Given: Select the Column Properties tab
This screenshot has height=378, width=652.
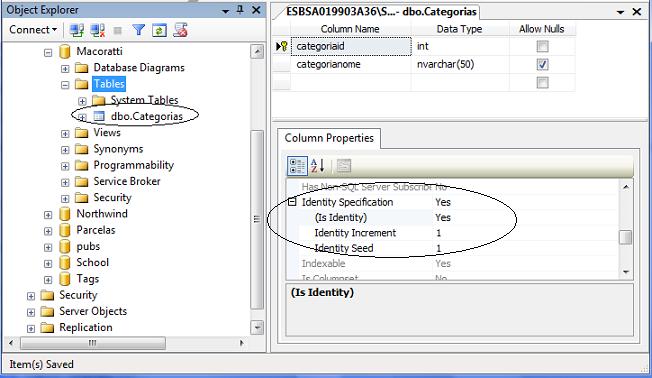Looking at the screenshot, I should pos(329,138).
